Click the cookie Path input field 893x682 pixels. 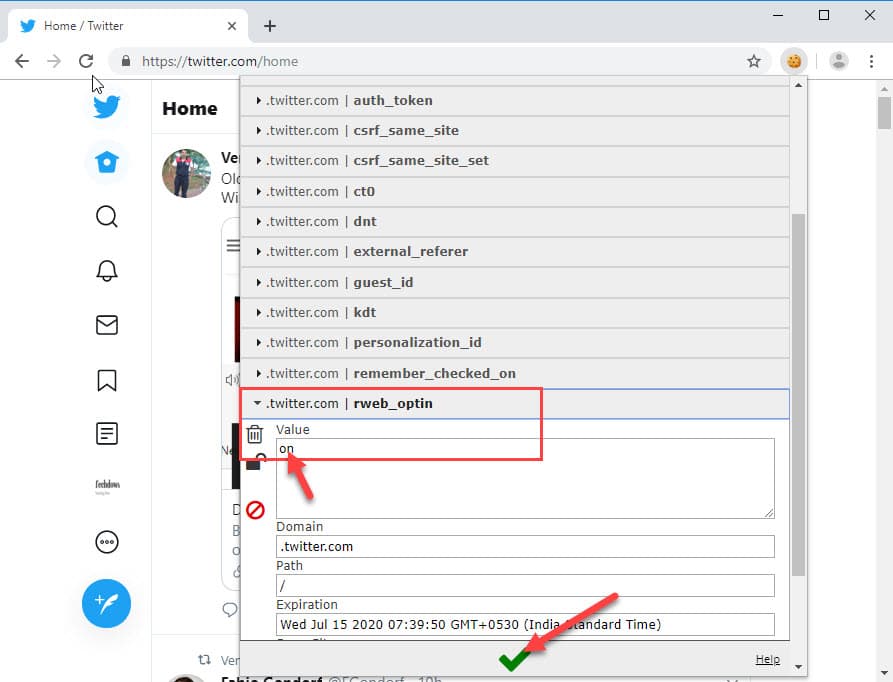[x=525, y=586]
